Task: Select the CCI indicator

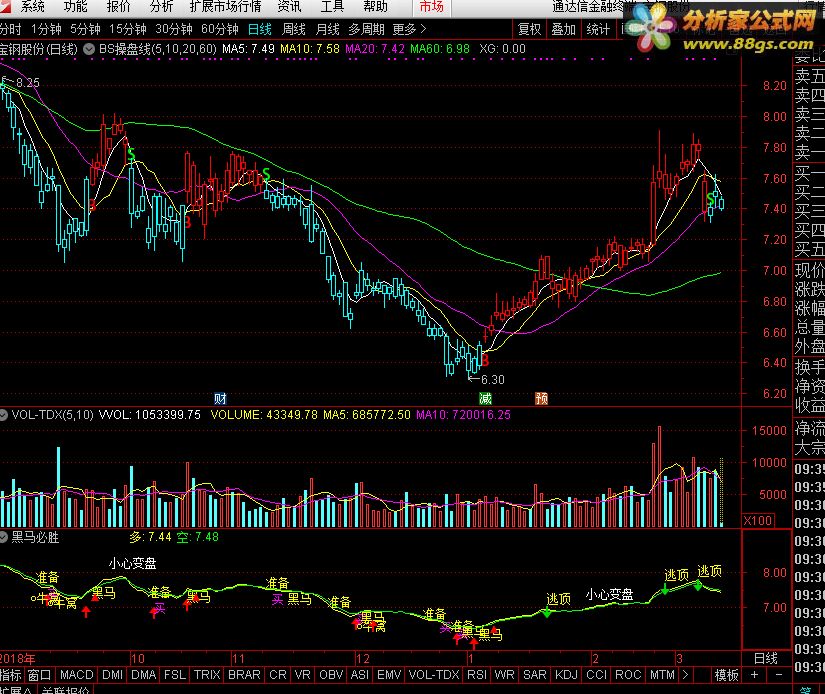Action: click(597, 675)
